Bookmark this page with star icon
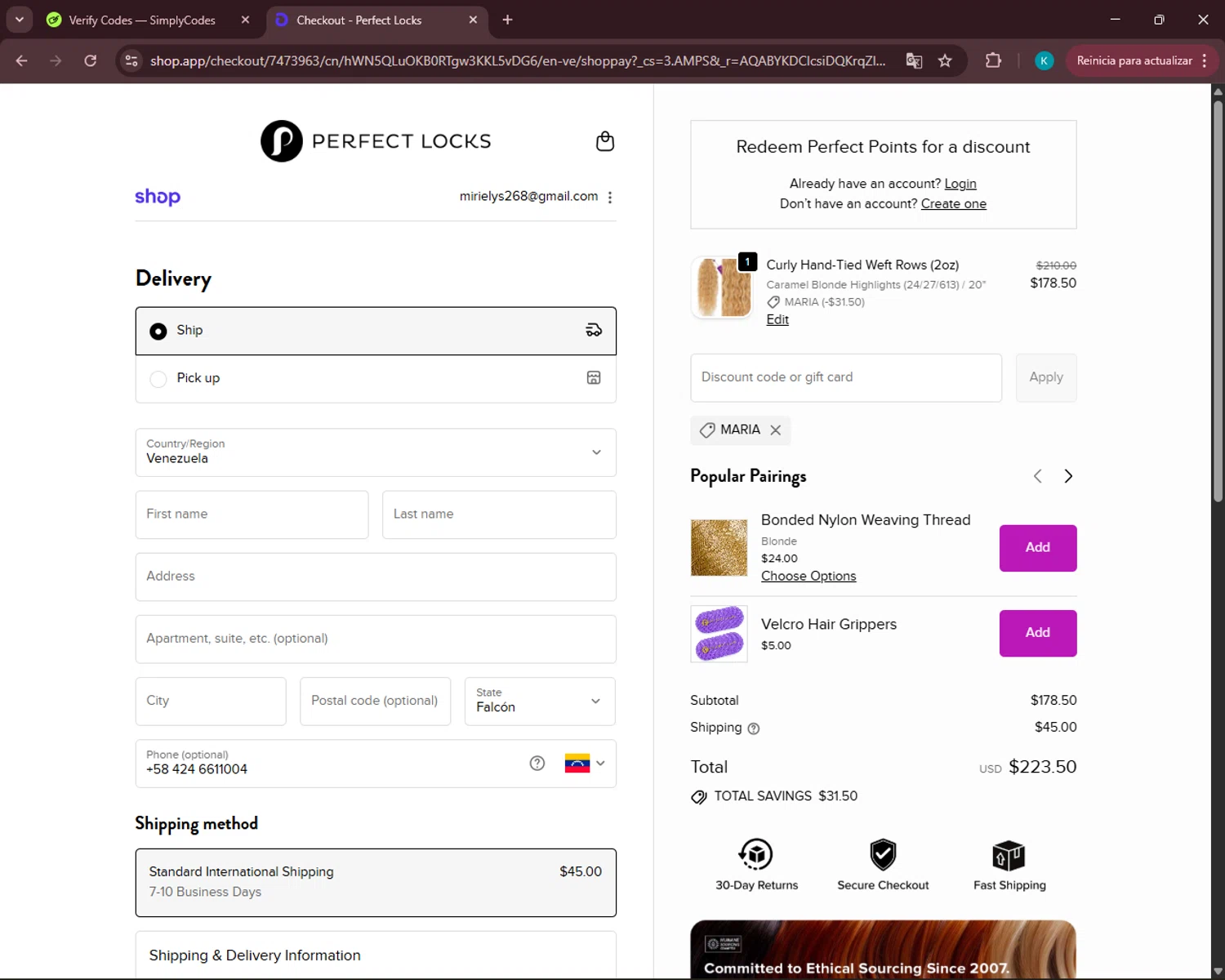Image resolution: width=1225 pixels, height=980 pixels. click(x=945, y=60)
